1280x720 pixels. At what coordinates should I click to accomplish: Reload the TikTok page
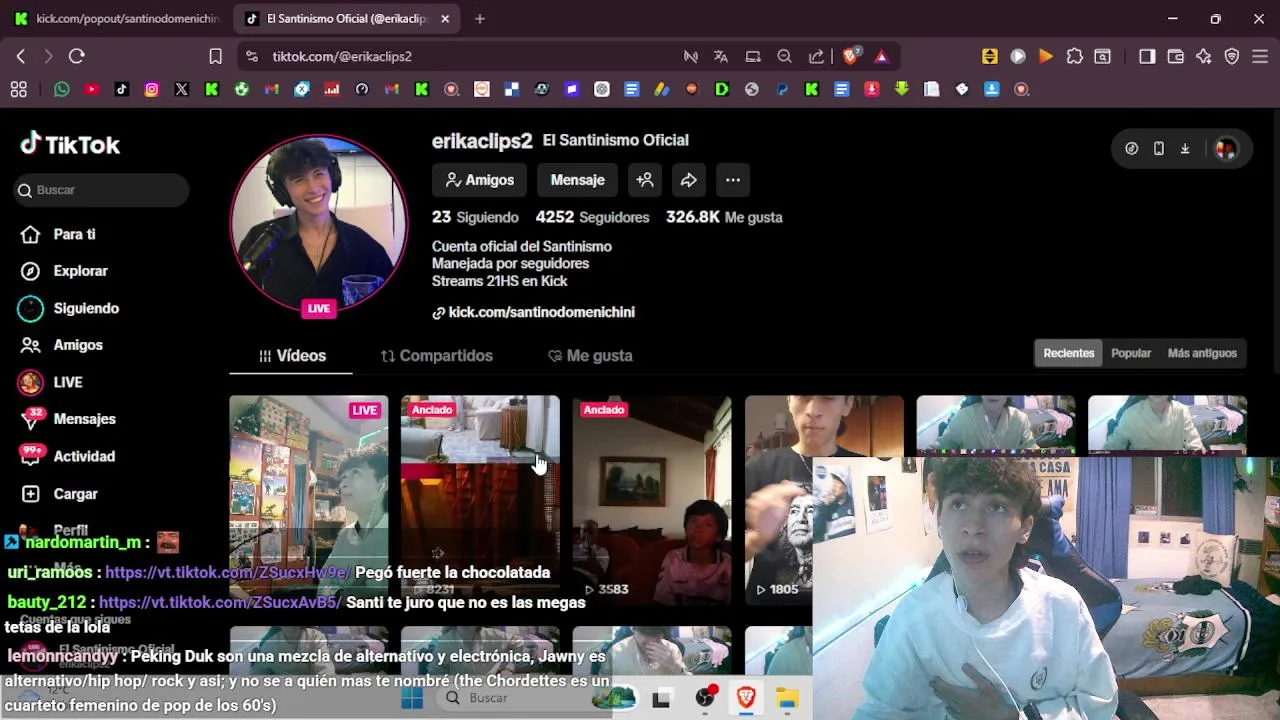[x=77, y=57]
